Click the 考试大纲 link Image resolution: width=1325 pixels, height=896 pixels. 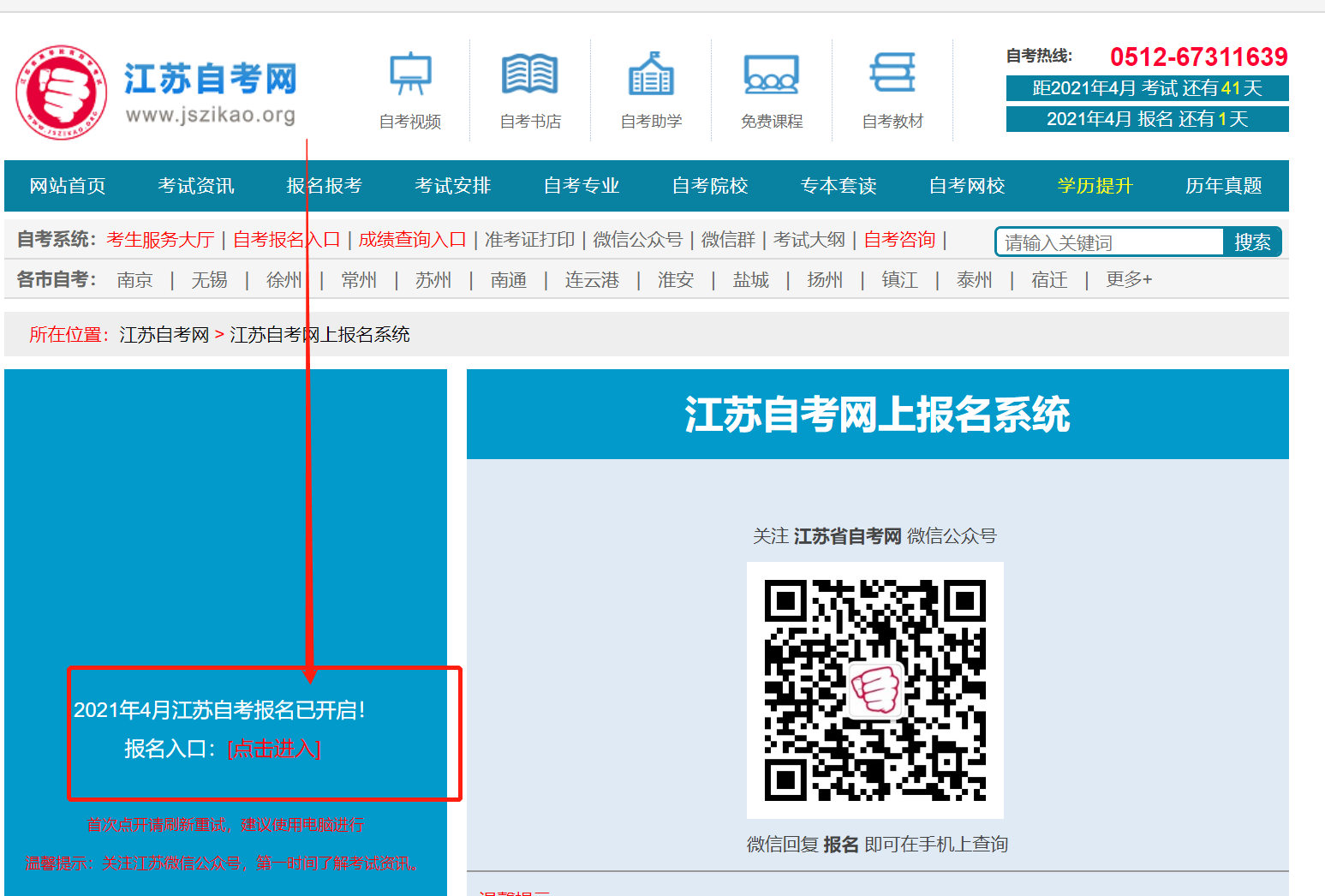pos(809,240)
